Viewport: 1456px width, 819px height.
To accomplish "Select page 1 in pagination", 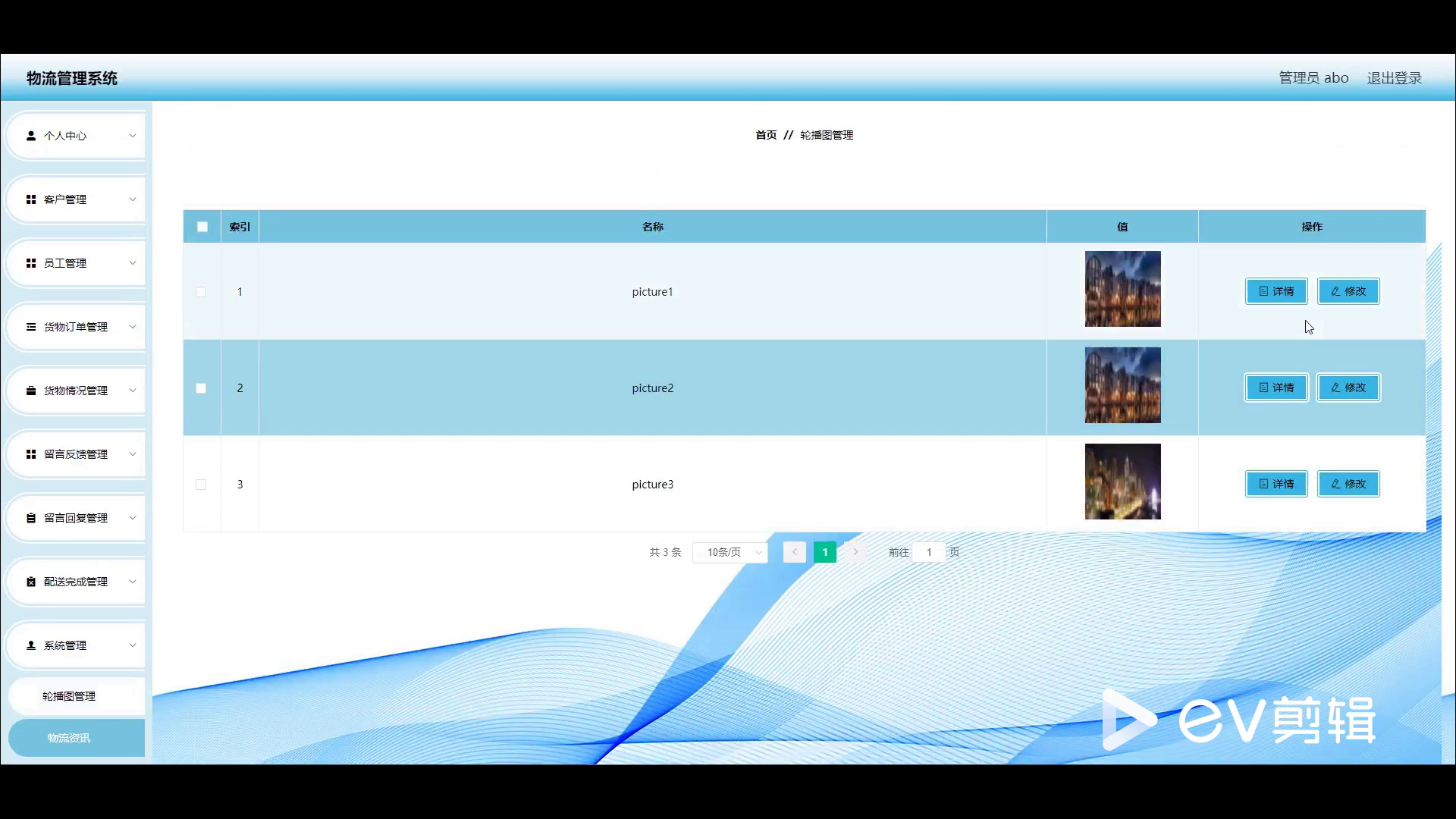I will [x=825, y=552].
